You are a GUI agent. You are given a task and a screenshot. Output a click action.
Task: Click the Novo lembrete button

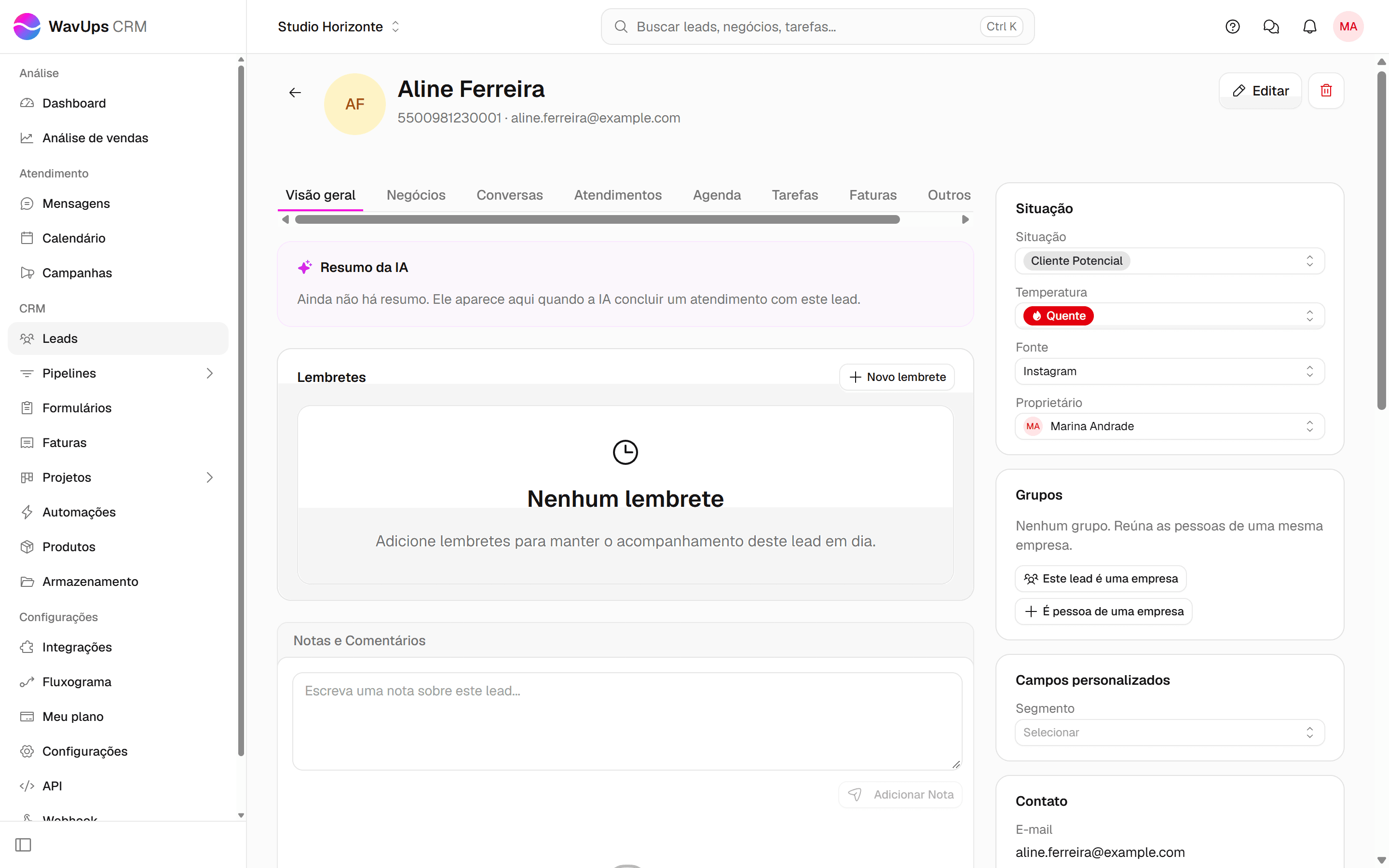pos(897,377)
